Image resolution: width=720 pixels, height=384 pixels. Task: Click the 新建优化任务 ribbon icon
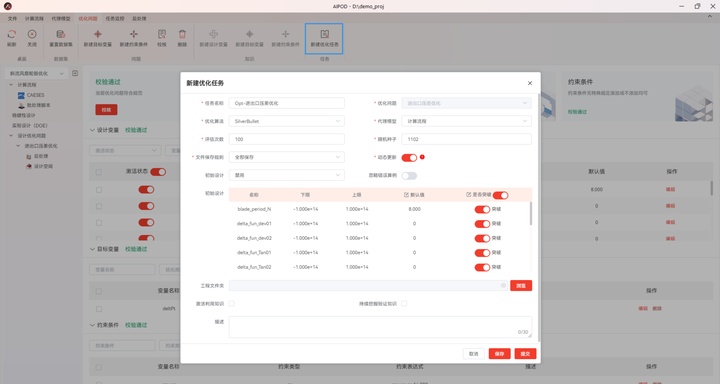[x=324, y=34]
